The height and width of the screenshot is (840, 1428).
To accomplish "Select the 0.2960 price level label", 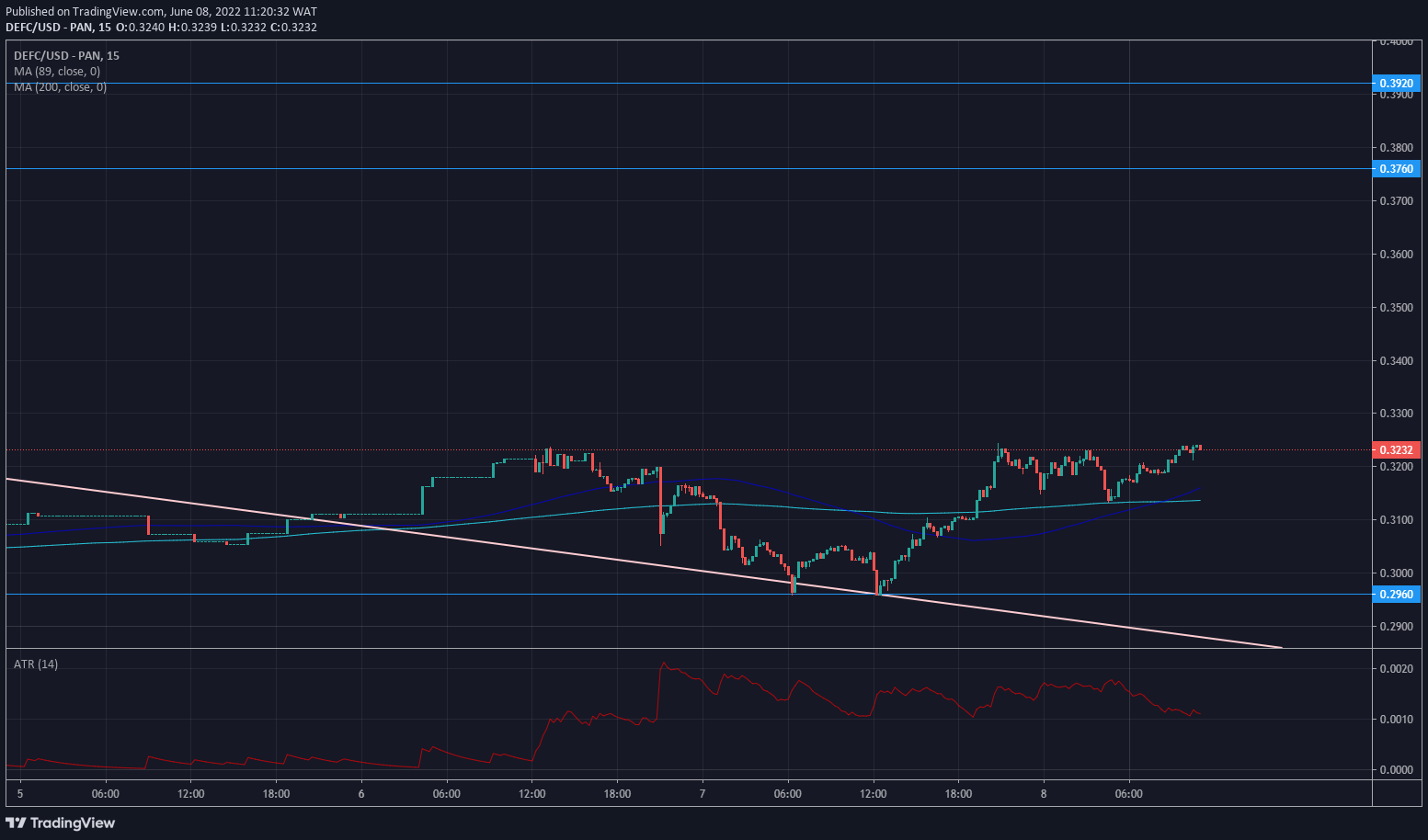I will pos(1396,595).
